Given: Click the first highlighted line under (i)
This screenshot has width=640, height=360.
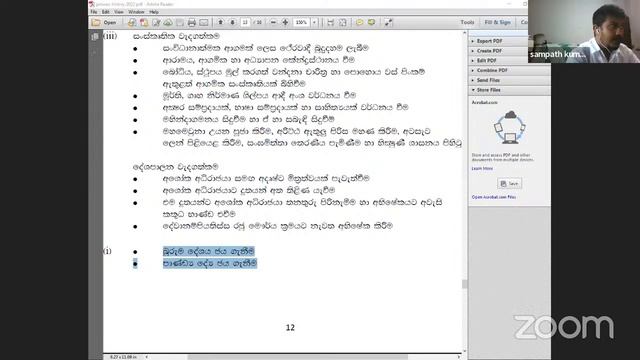Looking at the screenshot, I should click(209, 251).
